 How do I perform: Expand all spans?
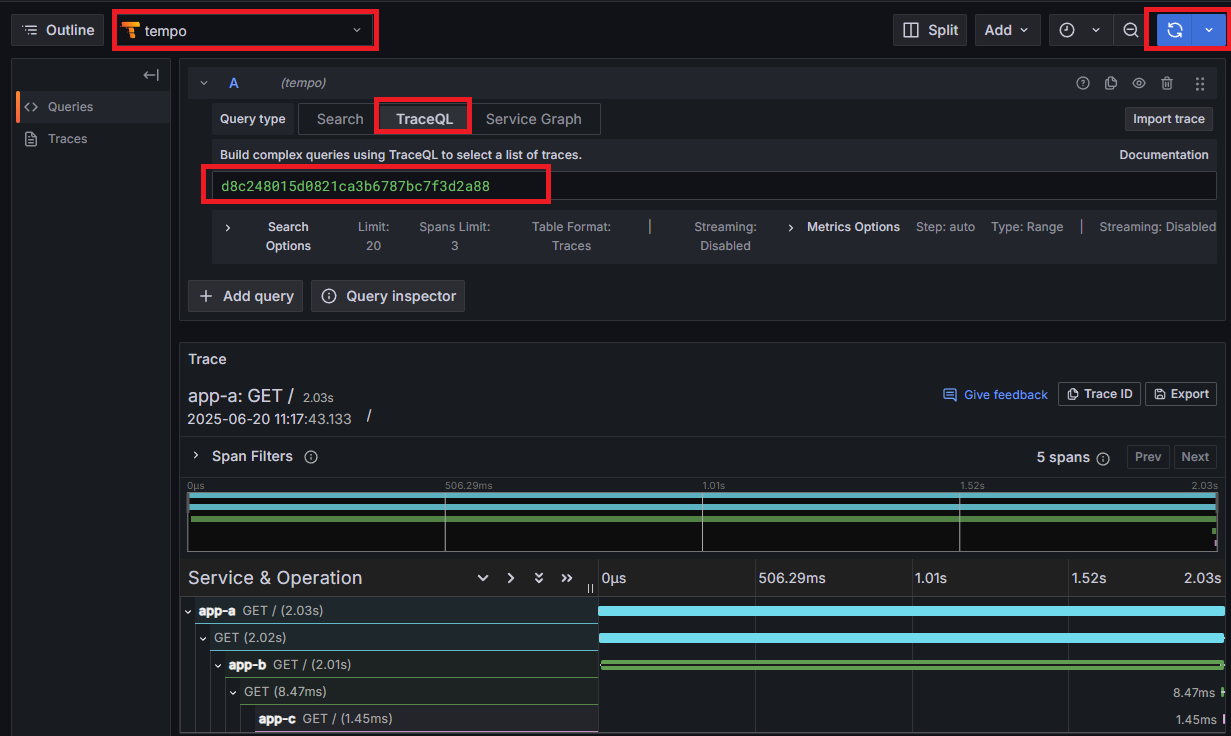[539, 578]
